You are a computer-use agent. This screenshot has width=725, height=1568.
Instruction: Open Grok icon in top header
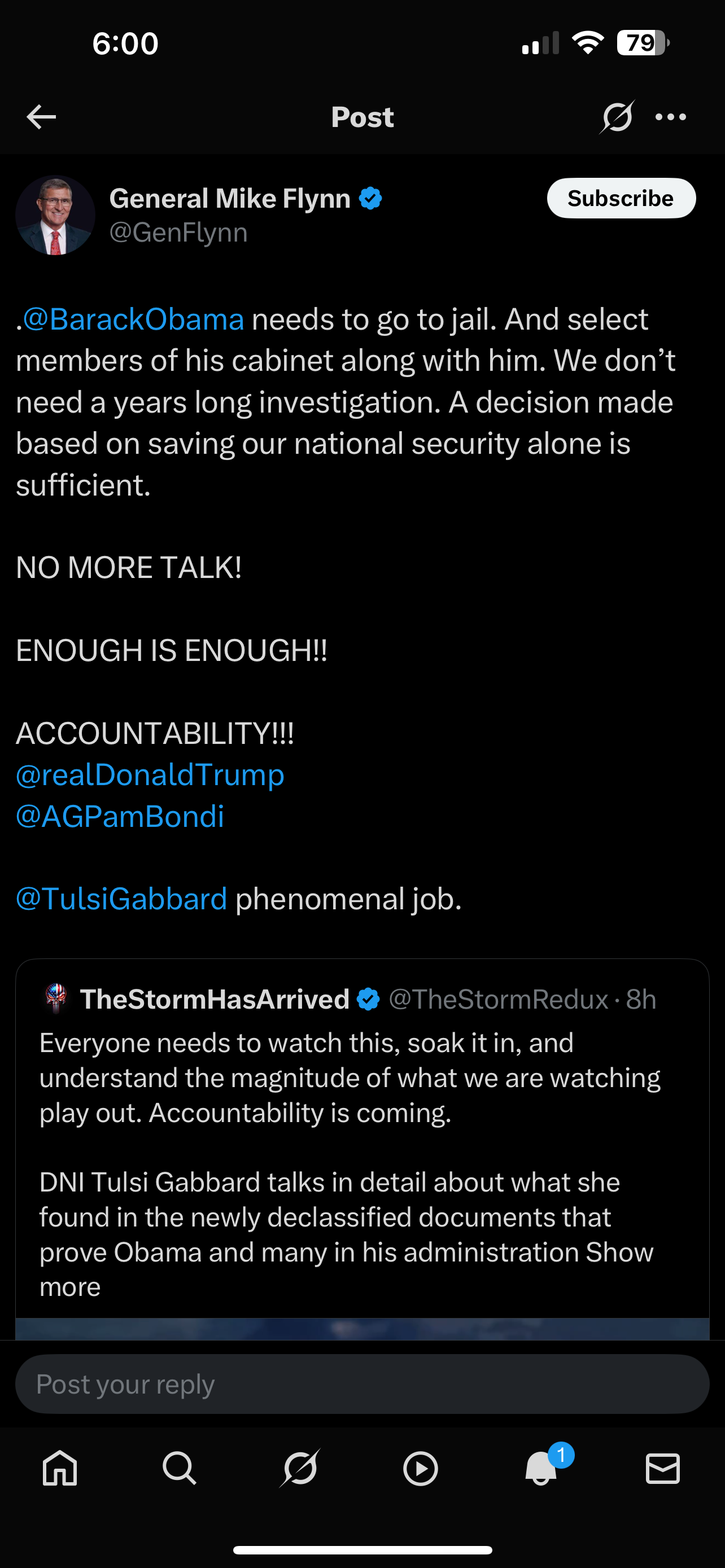coord(617,117)
